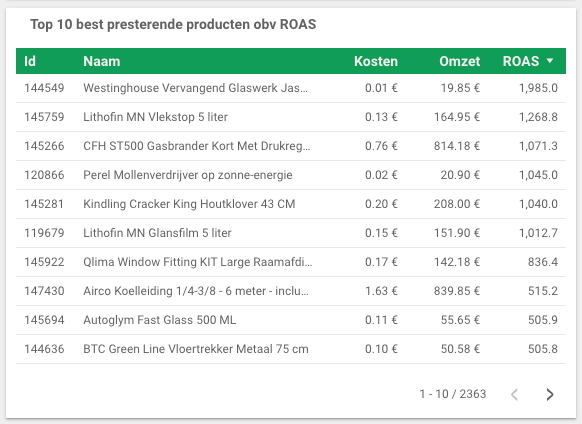Toggle ROAS descending sort arrow
The width and height of the screenshot is (582, 424).
pos(550,61)
